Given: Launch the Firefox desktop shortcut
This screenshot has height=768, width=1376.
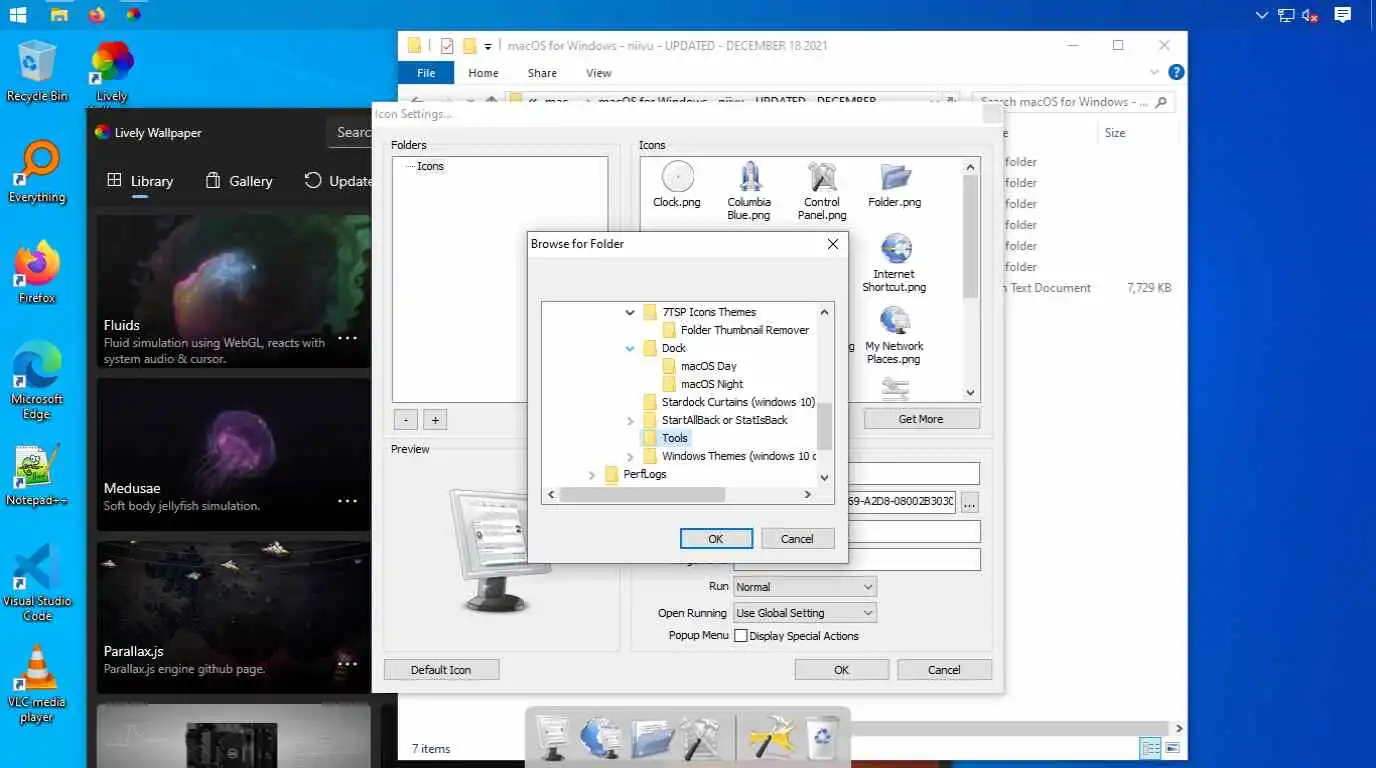Looking at the screenshot, I should pyautogui.click(x=37, y=273).
